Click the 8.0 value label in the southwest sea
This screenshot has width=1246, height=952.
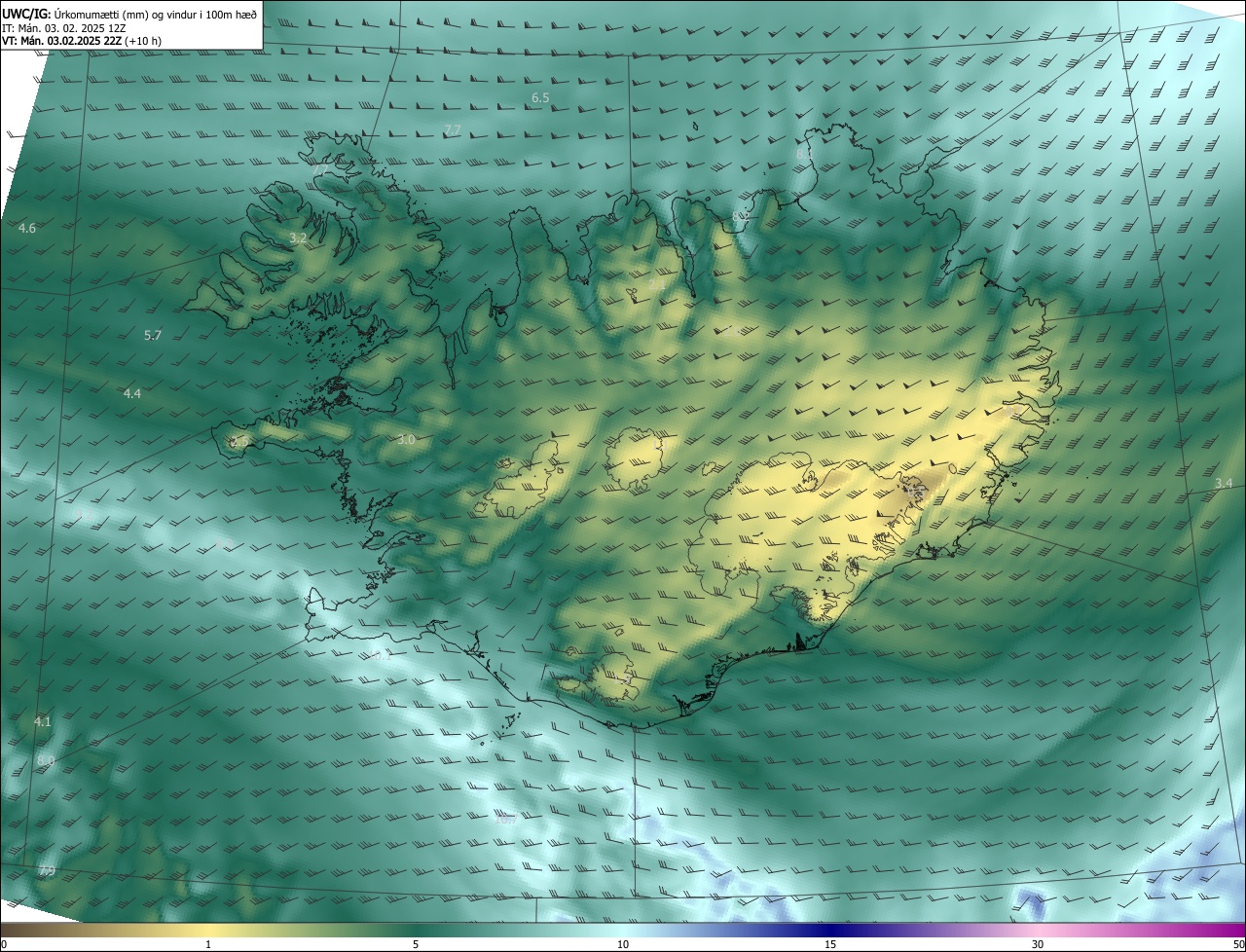[46, 760]
